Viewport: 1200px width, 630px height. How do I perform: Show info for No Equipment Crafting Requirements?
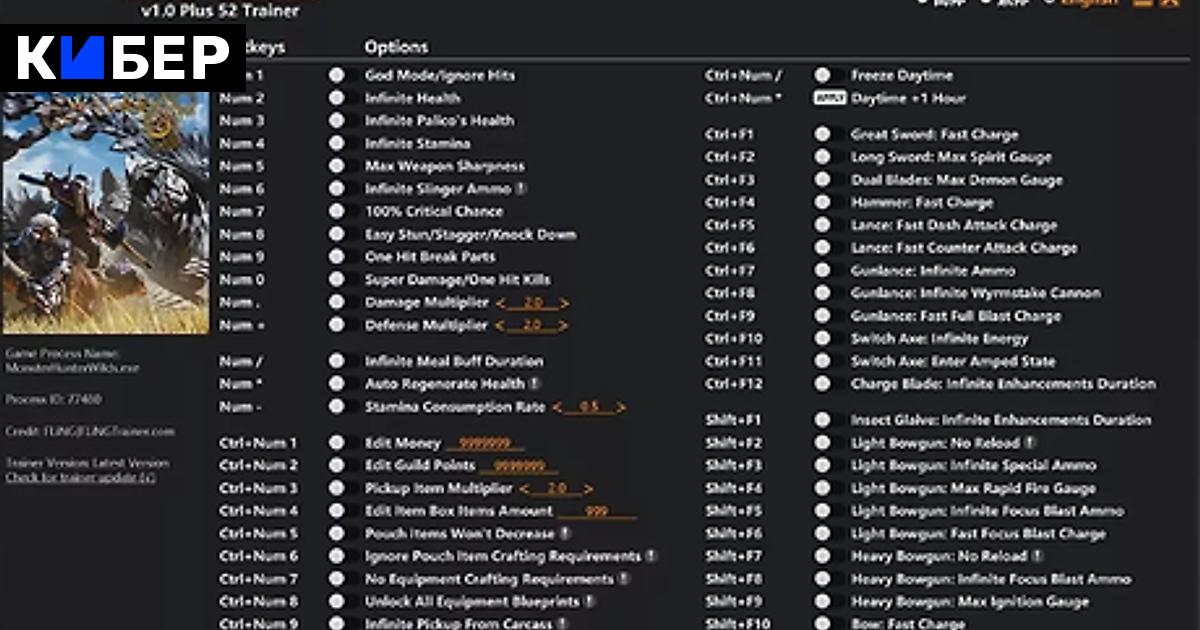[x=624, y=579]
